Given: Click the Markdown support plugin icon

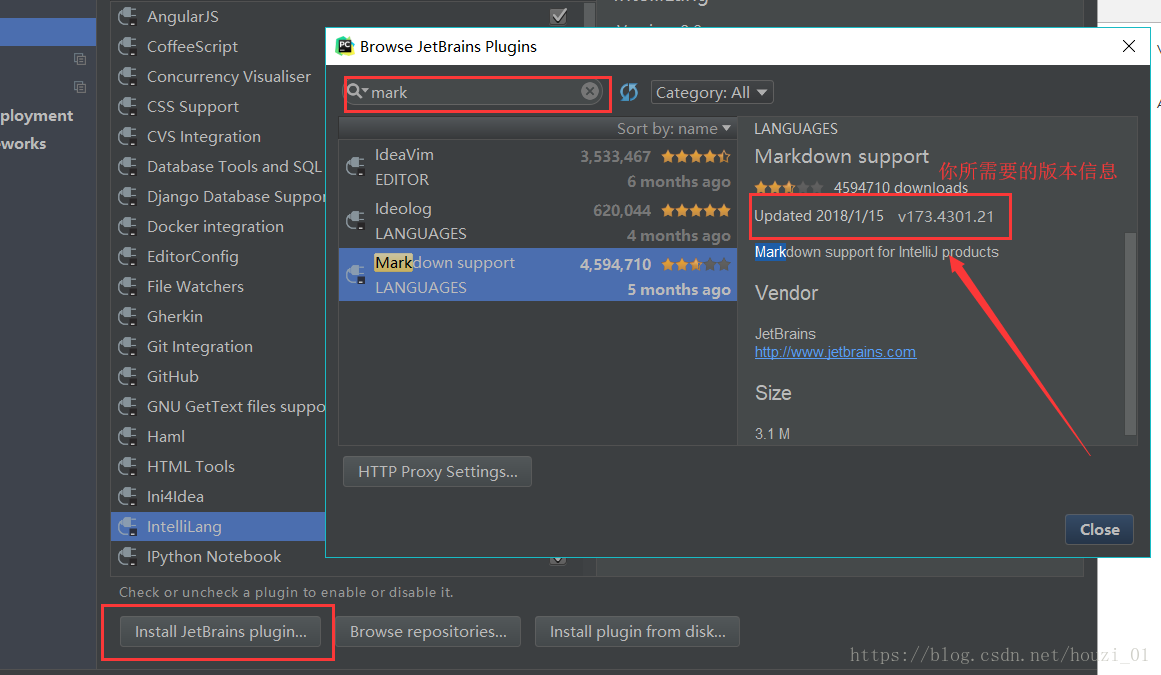Looking at the screenshot, I should click(355, 275).
